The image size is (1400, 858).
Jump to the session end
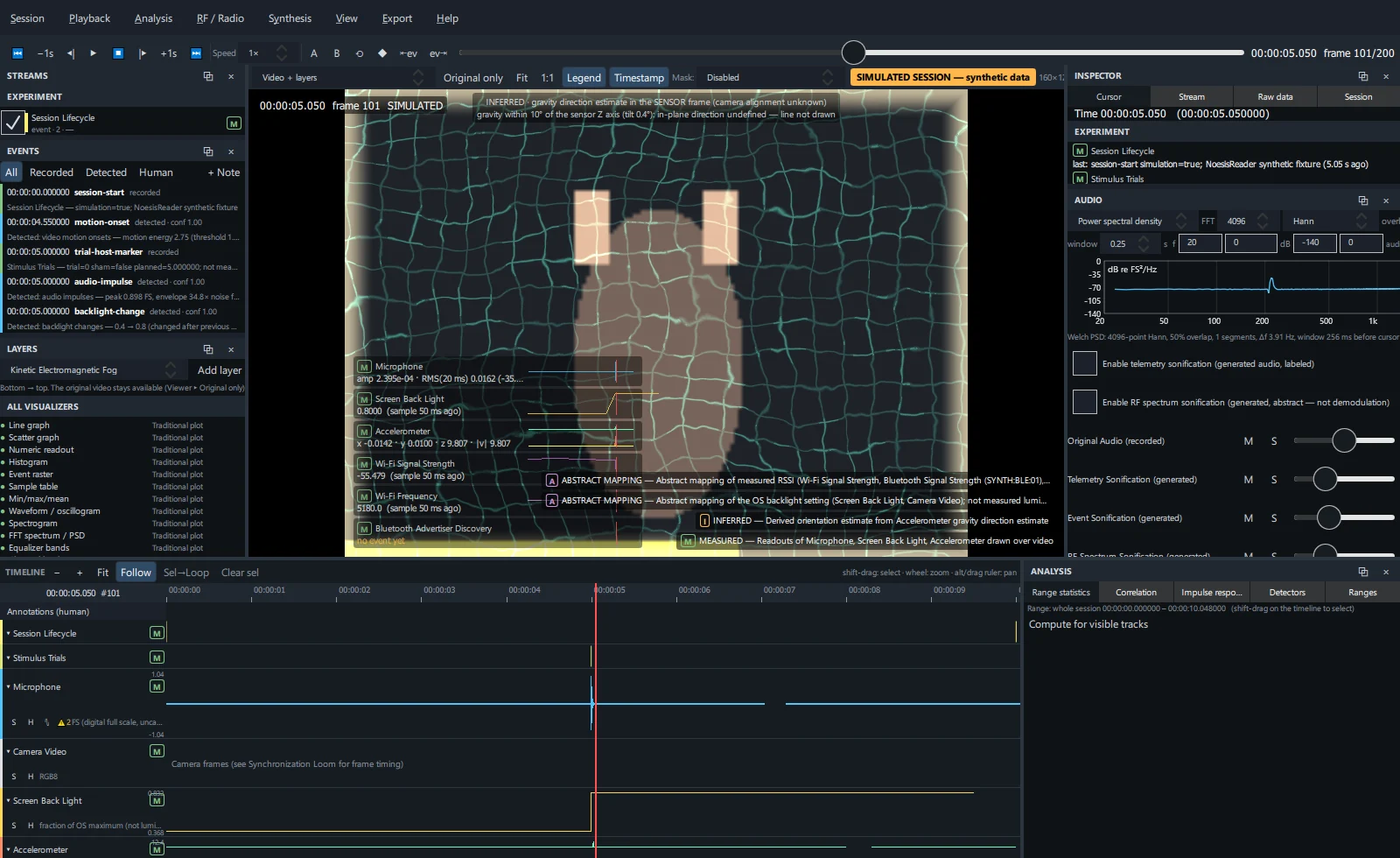[196, 53]
